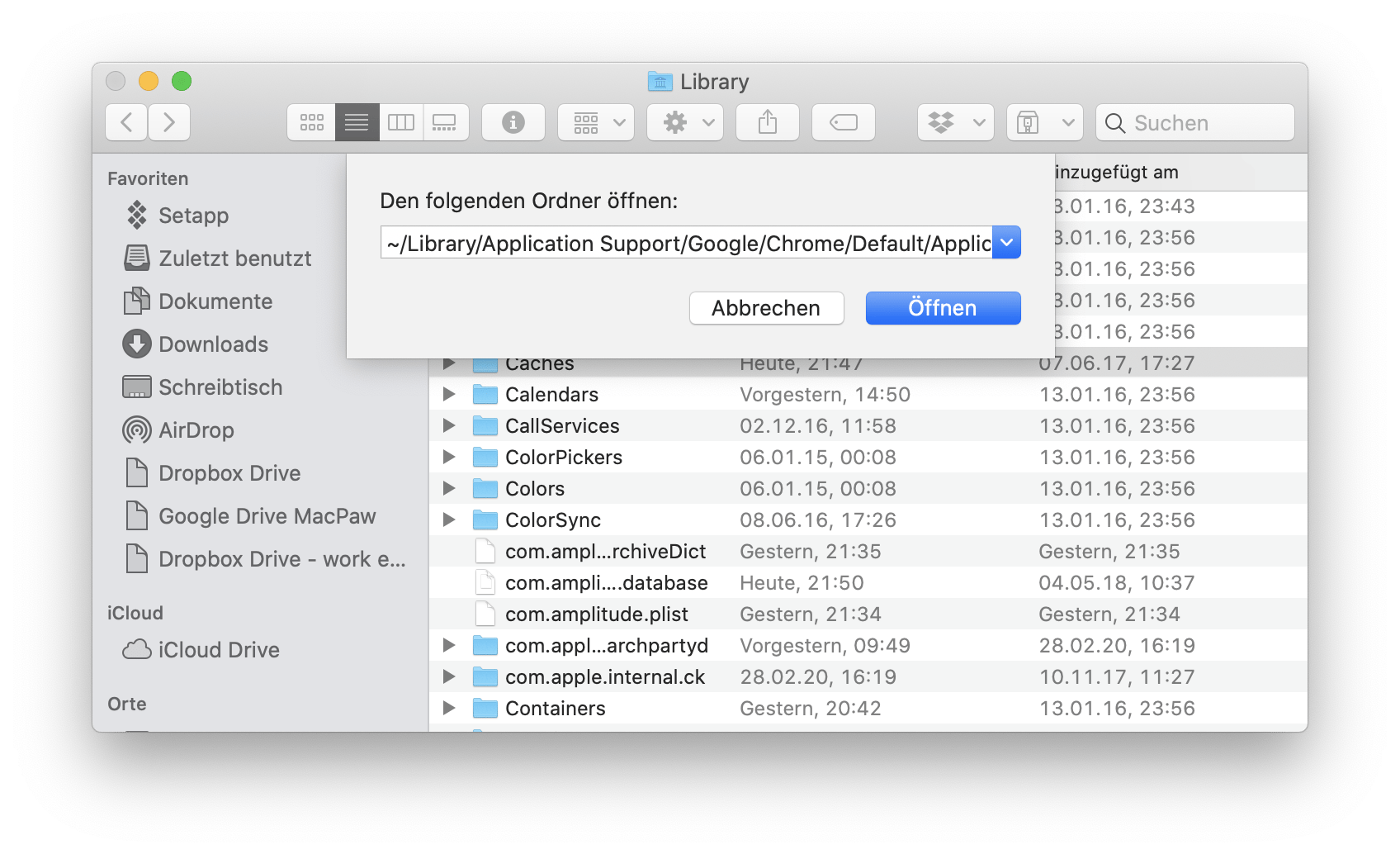Click the Favoriten sidebar heading
This screenshot has height=854, width=1400.
coord(148,178)
